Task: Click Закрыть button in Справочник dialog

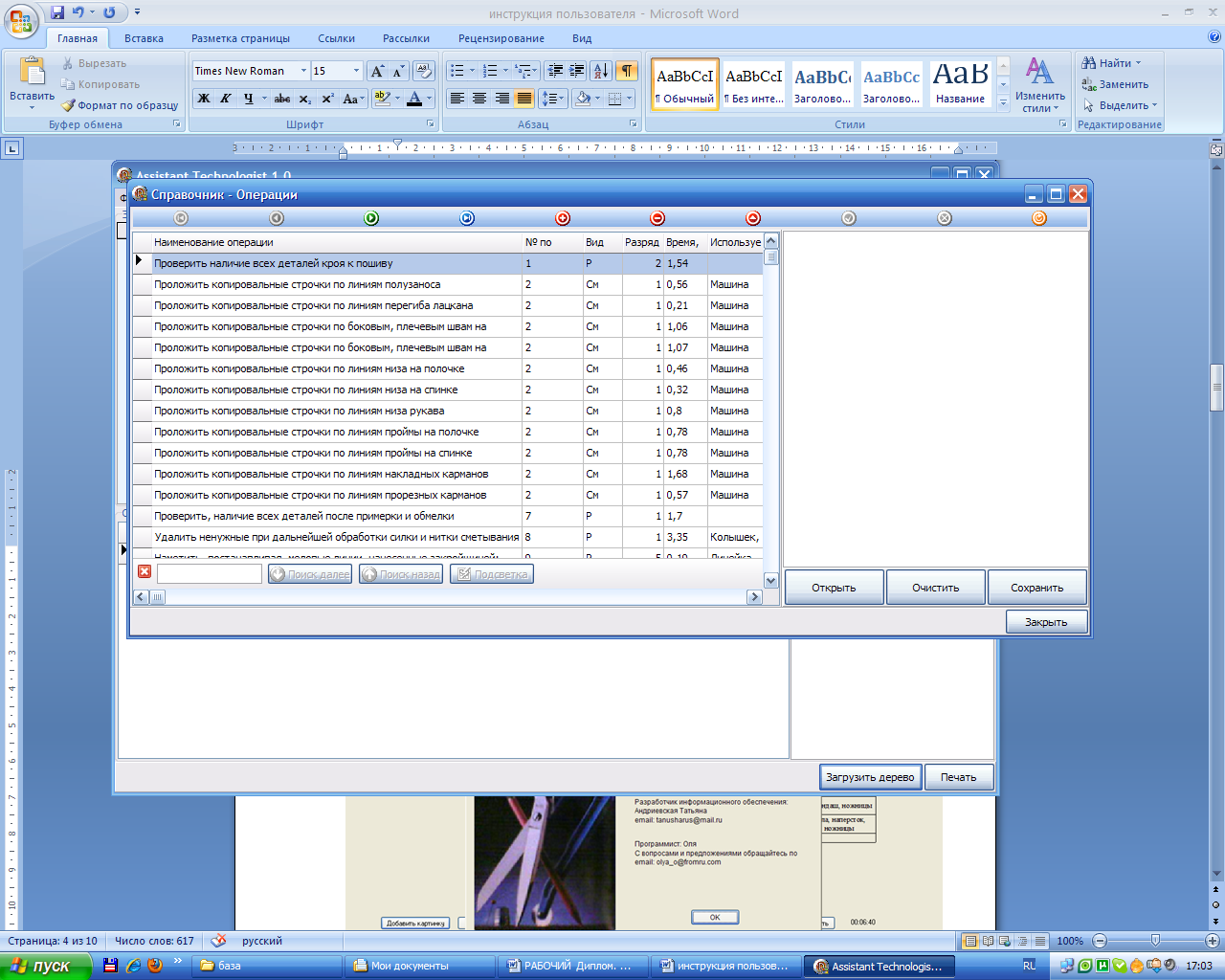Action: coord(1046,622)
